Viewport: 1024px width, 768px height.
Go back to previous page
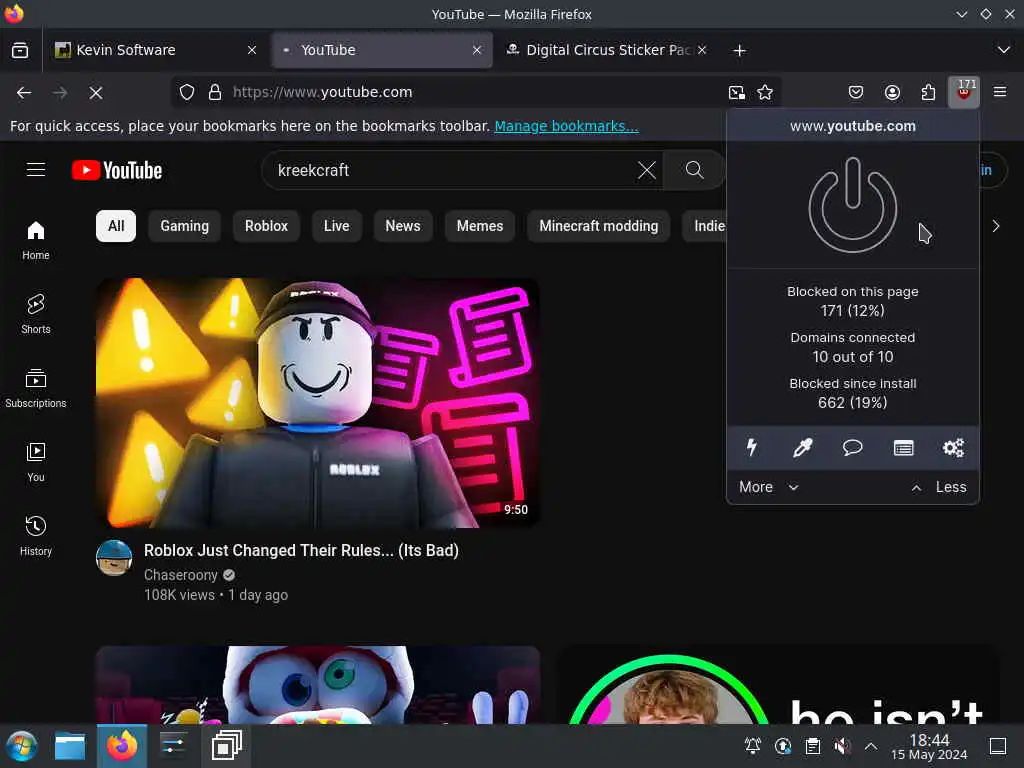coord(24,93)
